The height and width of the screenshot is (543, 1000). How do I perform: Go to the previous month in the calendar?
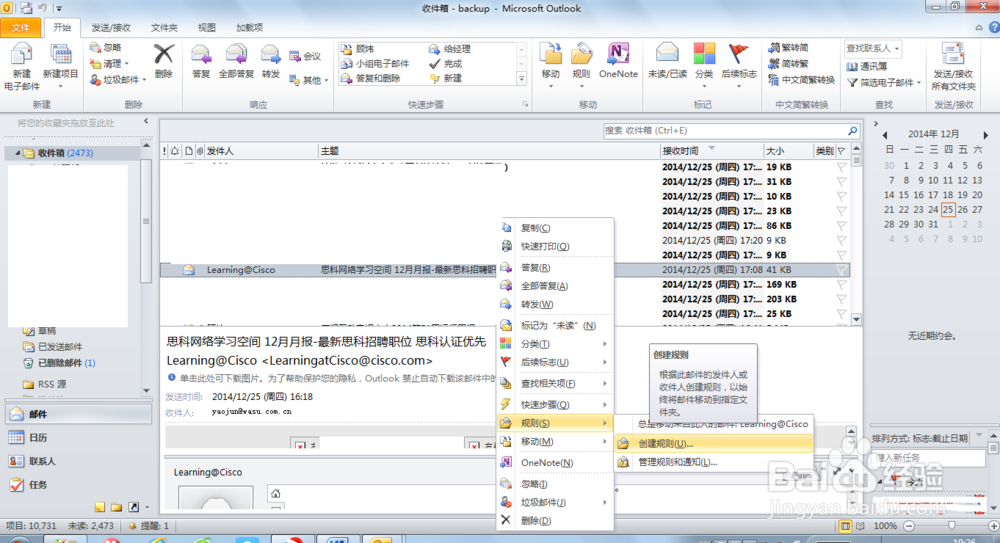pyautogui.click(x=885, y=135)
